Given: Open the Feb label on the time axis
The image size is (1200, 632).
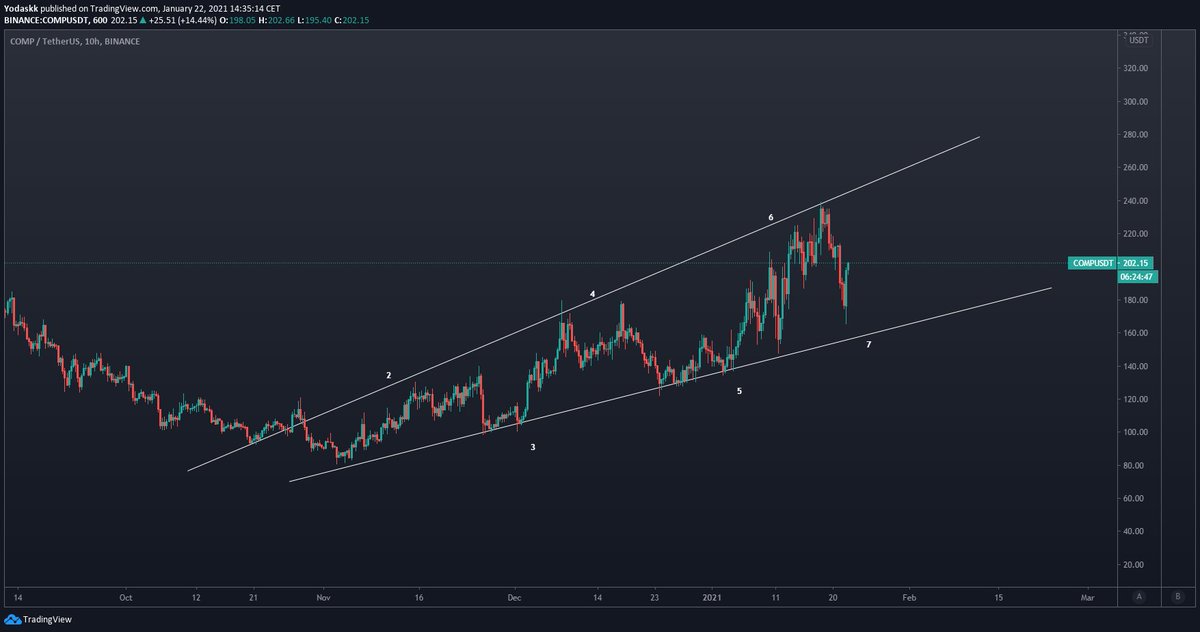Looking at the screenshot, I should (908, 597).
